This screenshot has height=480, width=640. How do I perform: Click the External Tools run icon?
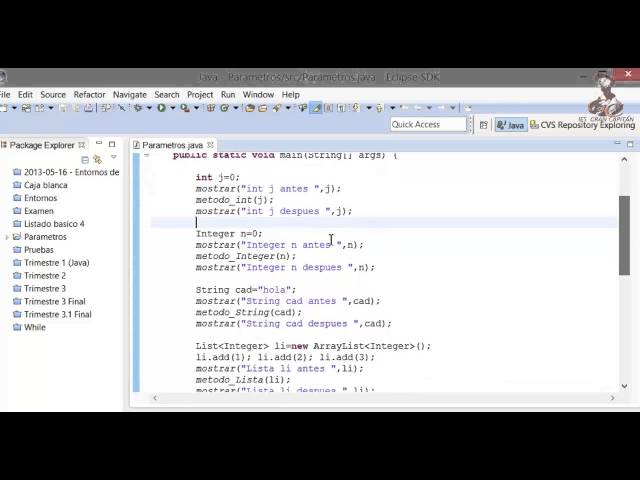[x=185, y=108]
